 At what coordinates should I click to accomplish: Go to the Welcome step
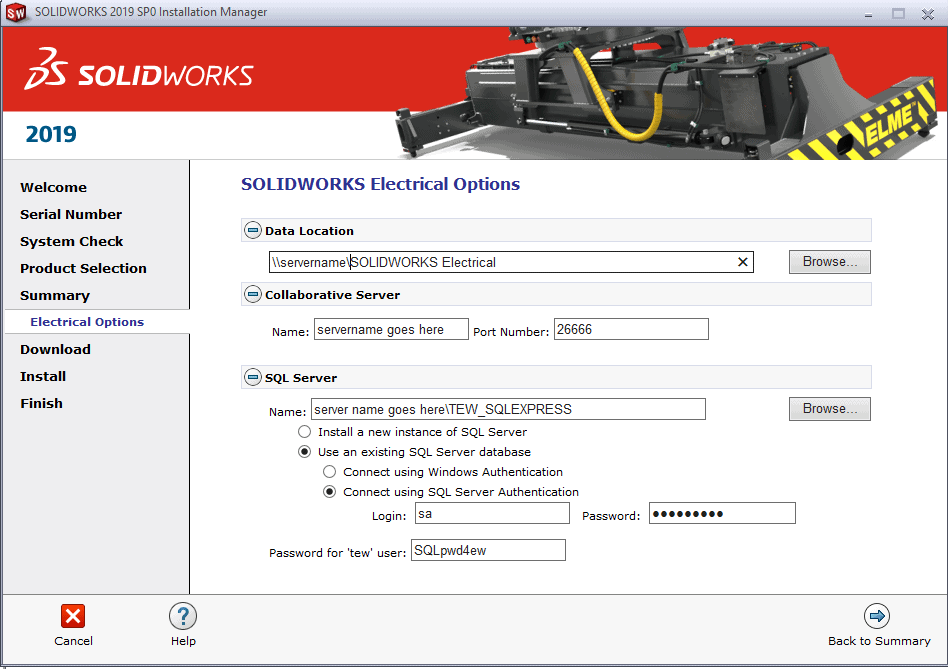[53, 187]
